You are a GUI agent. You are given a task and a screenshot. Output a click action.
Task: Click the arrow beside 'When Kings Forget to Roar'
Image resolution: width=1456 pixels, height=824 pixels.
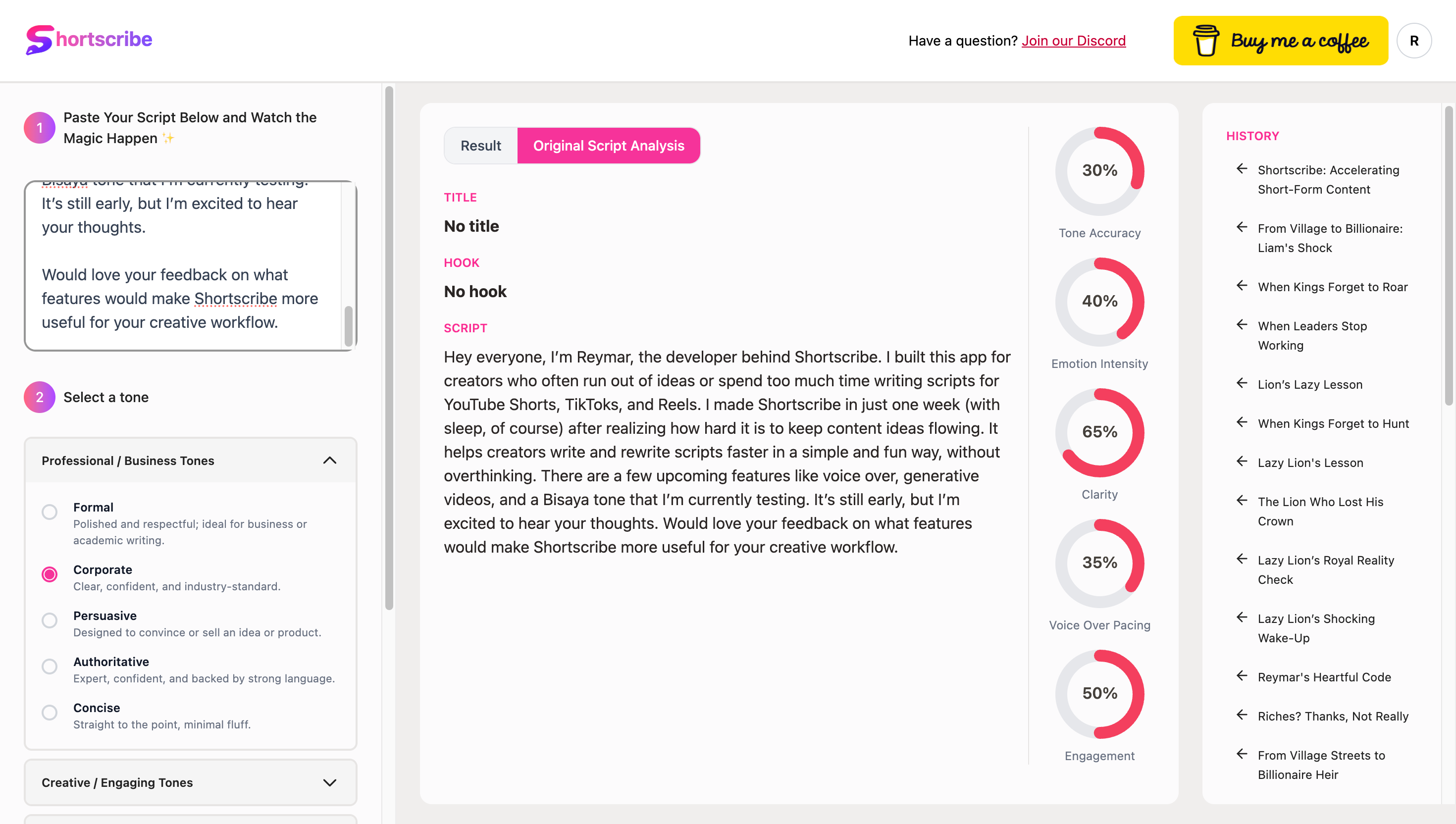1242,286
